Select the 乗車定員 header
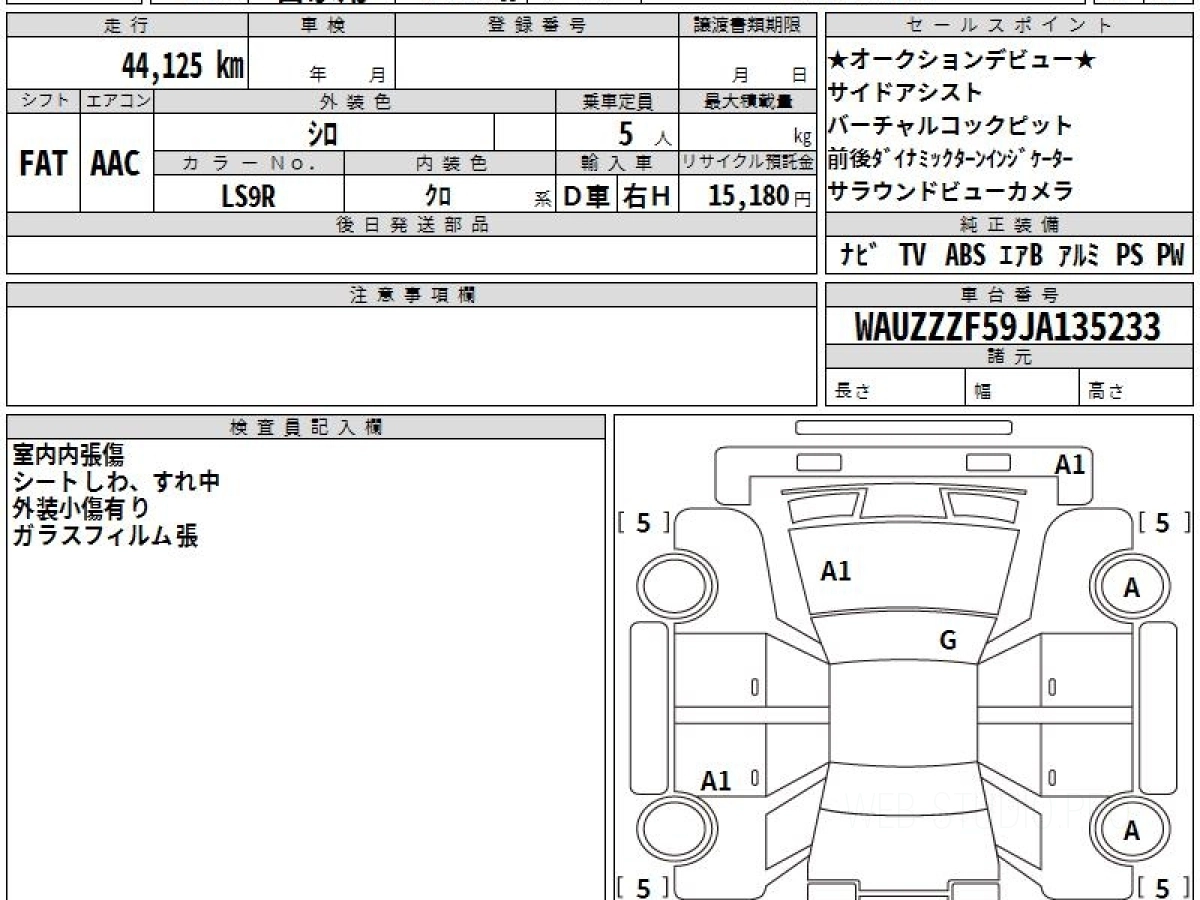 coord(617,101)
